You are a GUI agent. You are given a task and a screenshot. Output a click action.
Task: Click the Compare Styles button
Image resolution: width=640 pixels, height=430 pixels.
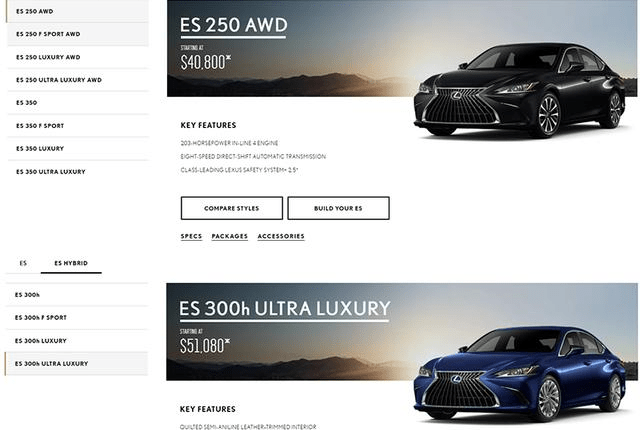pyautogui.click(x=232, y=208)
